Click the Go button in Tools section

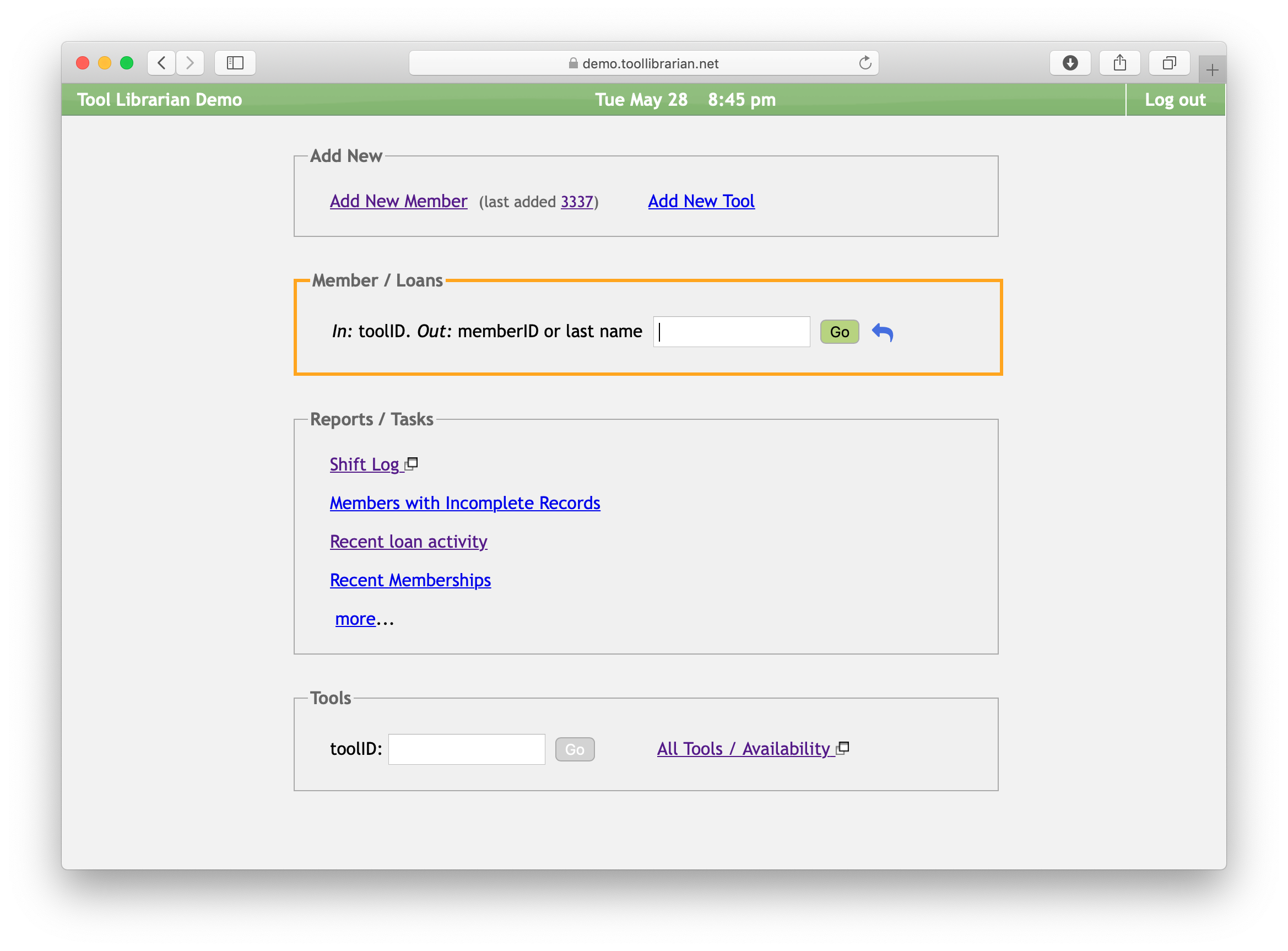575,749
